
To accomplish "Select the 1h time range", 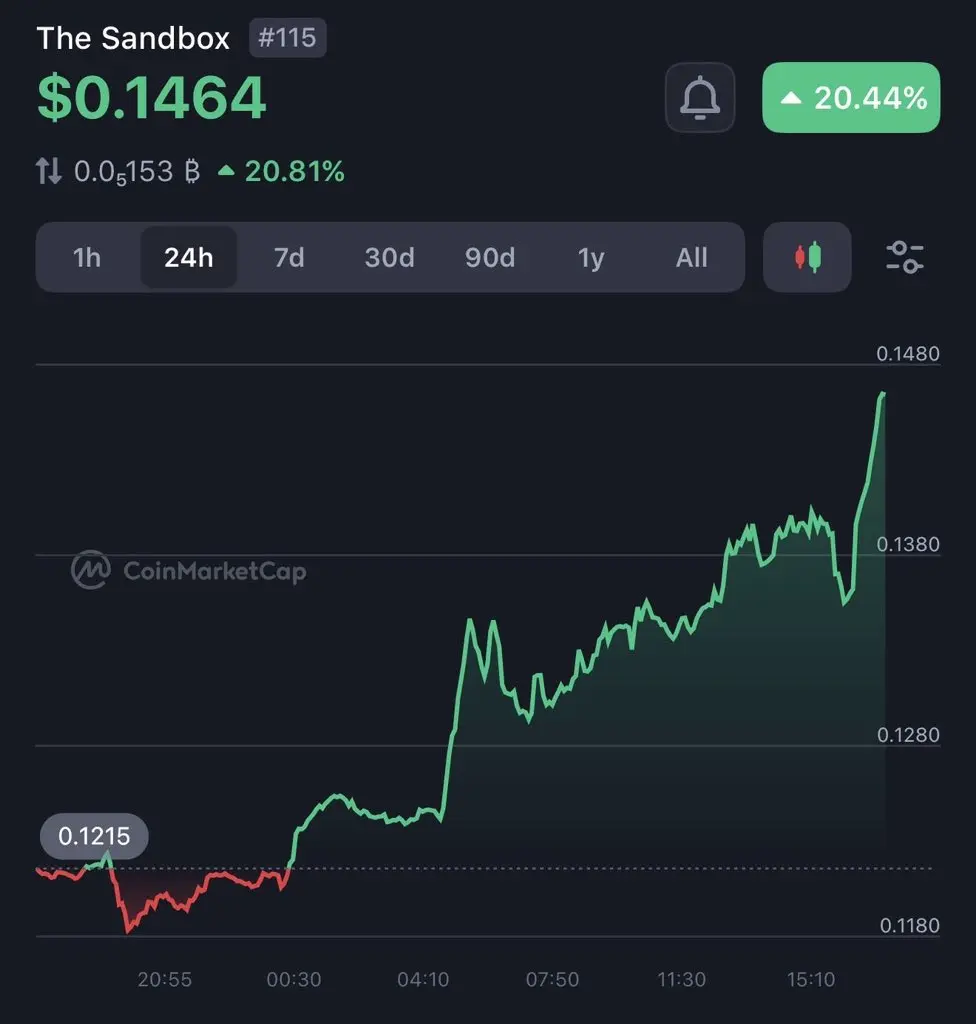I will click(87, 257).
